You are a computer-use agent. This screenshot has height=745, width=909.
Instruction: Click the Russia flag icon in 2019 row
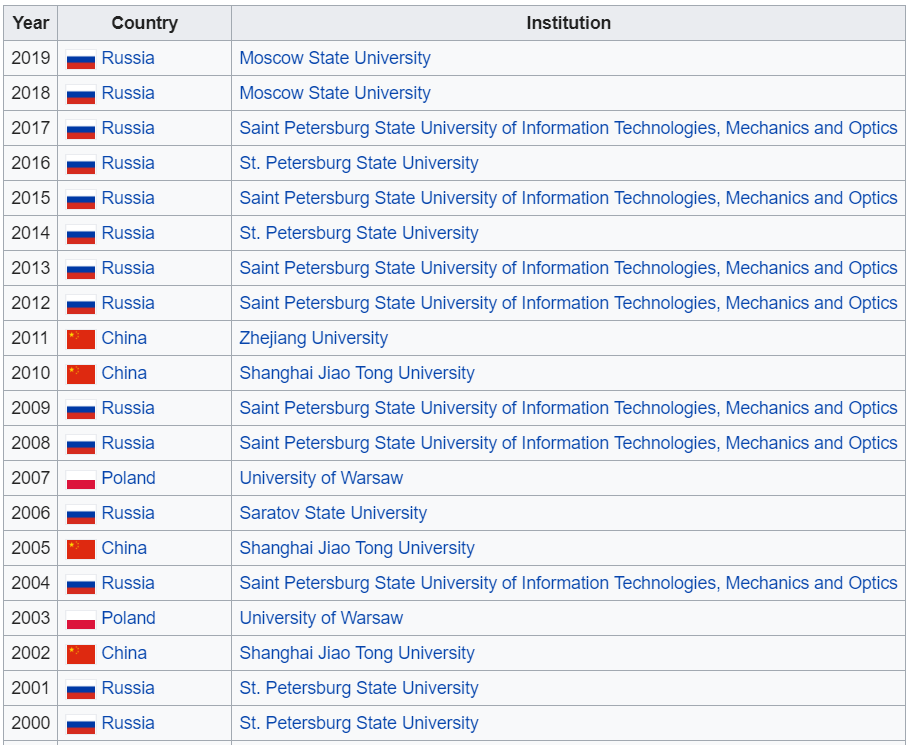coord(81,59)
